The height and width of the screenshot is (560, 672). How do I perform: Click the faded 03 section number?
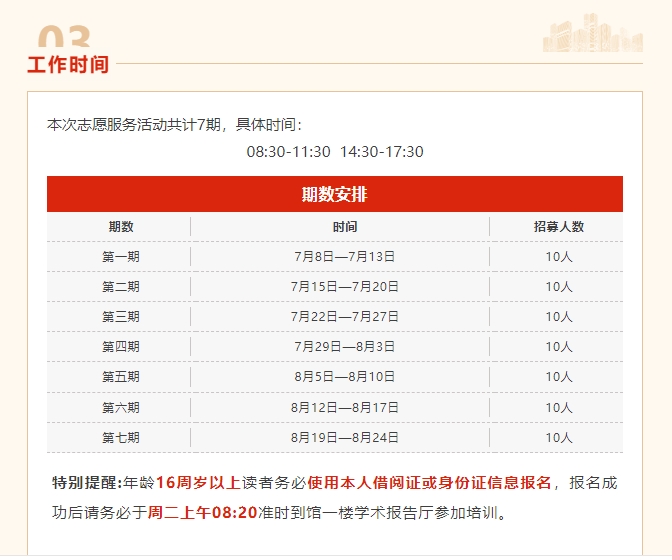click(65, 40)
